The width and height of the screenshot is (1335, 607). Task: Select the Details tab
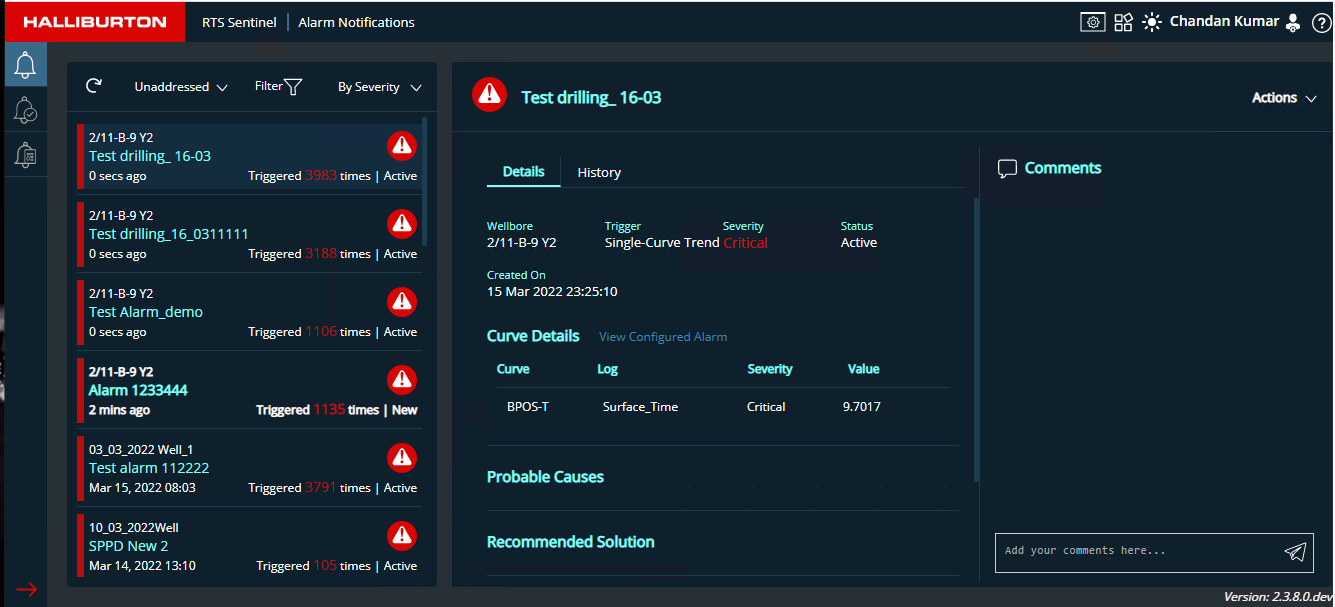523,172
